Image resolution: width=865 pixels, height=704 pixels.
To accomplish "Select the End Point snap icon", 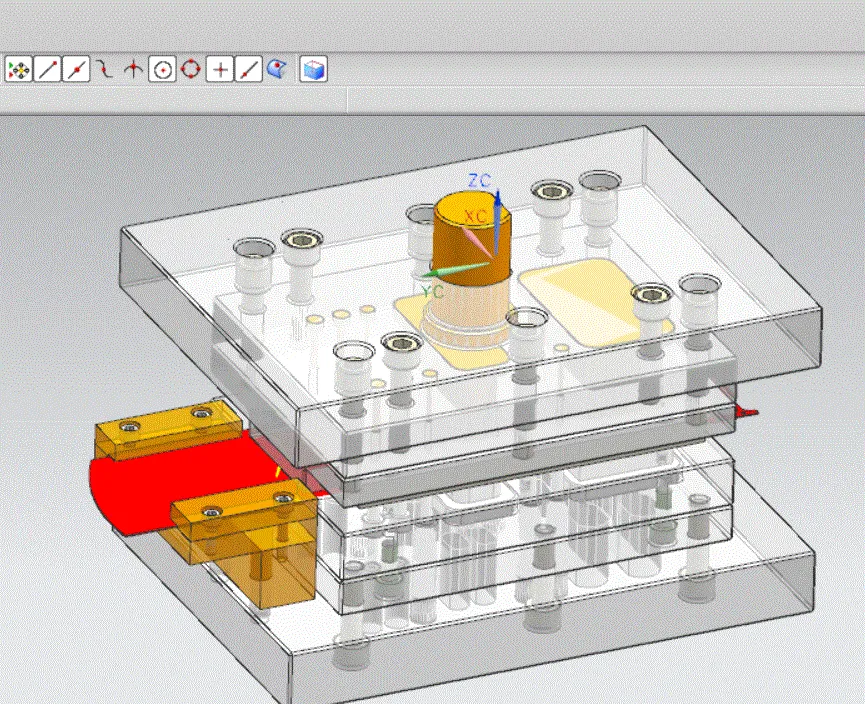I will pos(46,69).
